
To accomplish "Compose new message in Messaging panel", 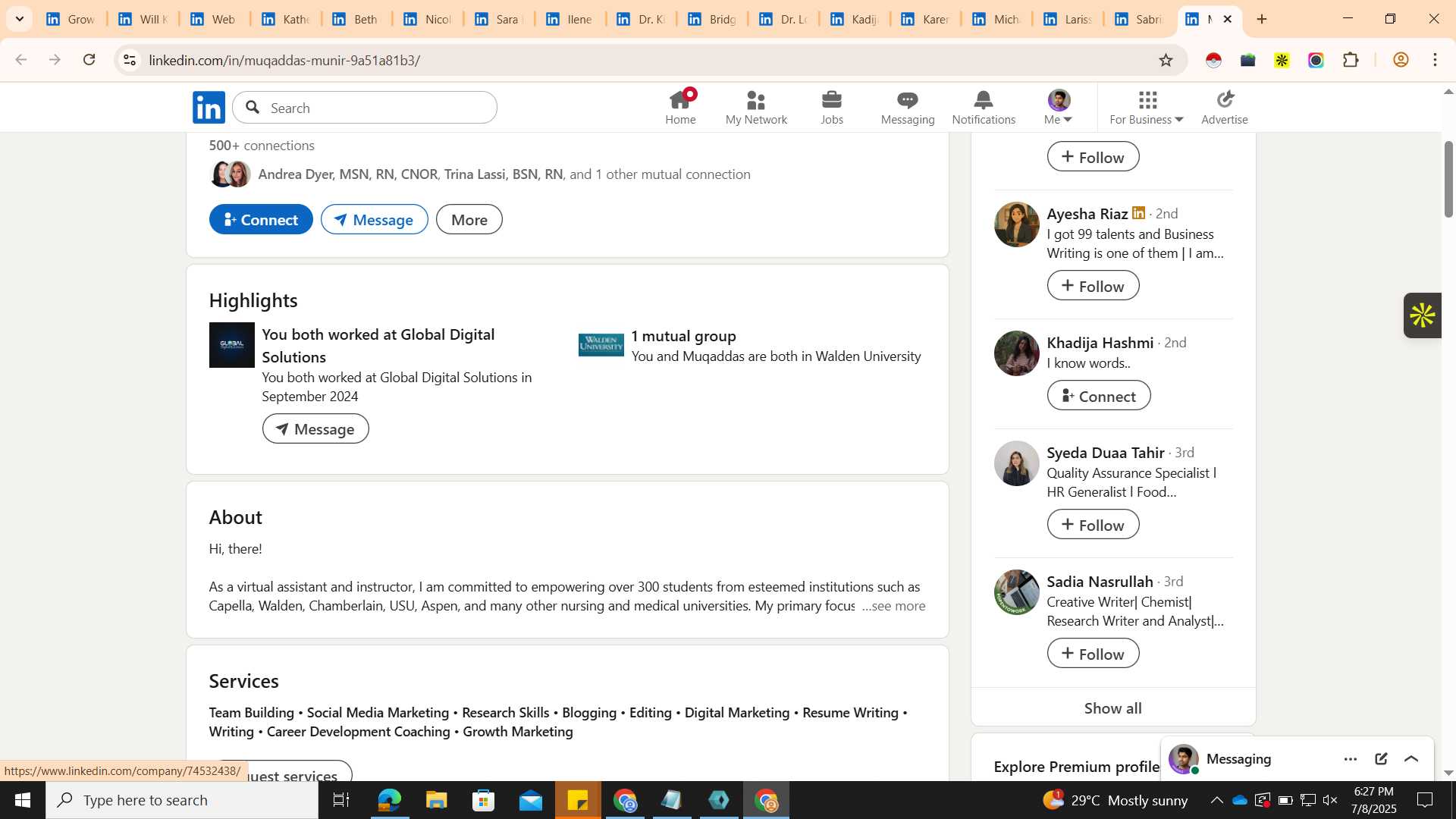I will tap(1381, 759).
